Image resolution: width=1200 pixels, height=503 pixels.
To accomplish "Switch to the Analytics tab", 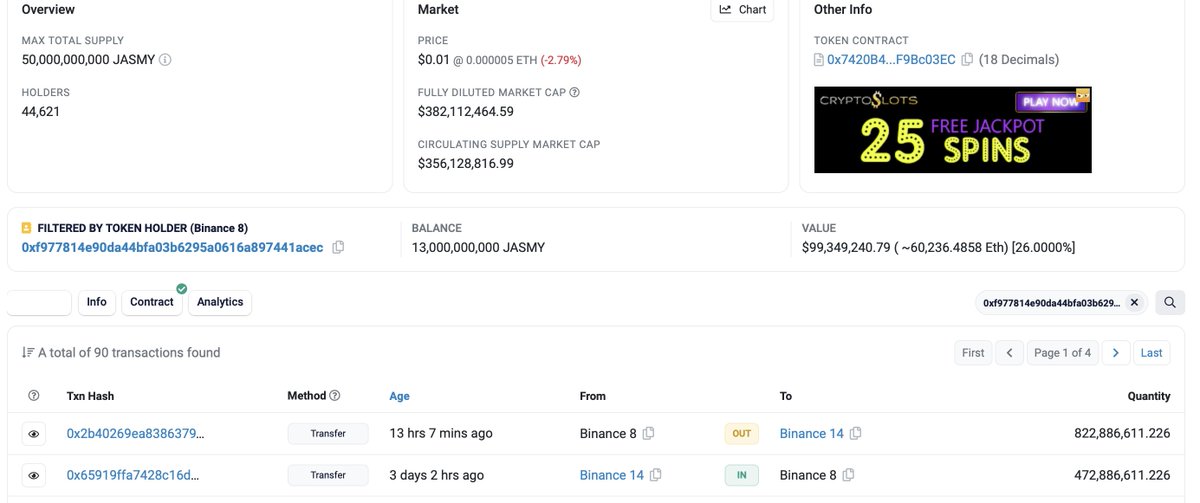I will [220, 302].
